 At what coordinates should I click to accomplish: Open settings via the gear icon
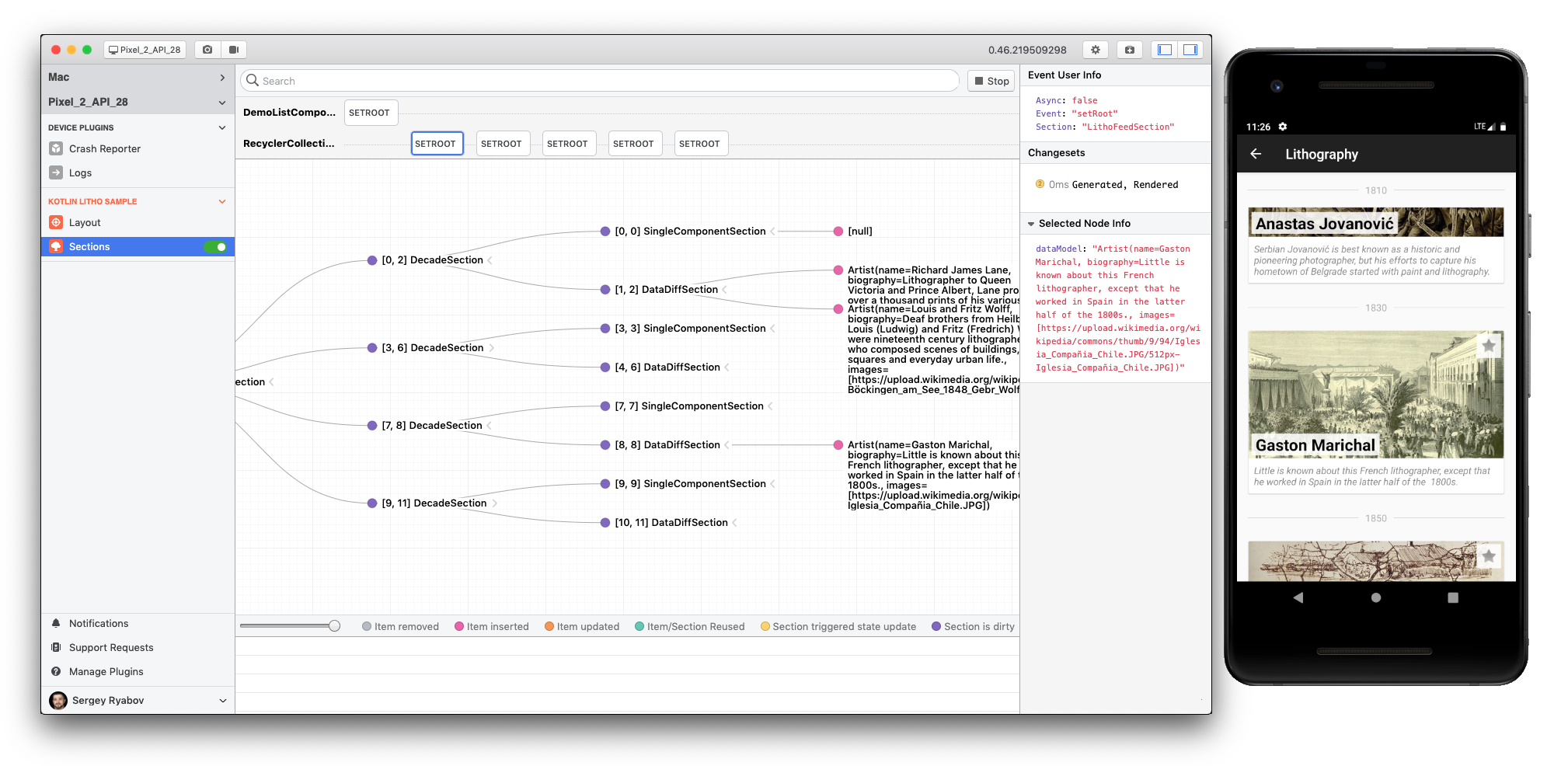pyautogui.click(x=1096, y=50)
